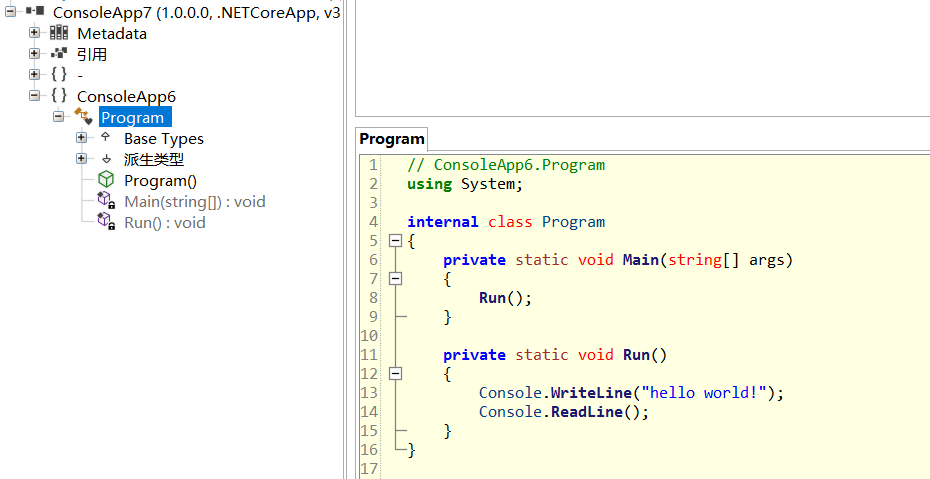Click System in the using directive
930x479 pixels.
488,184
